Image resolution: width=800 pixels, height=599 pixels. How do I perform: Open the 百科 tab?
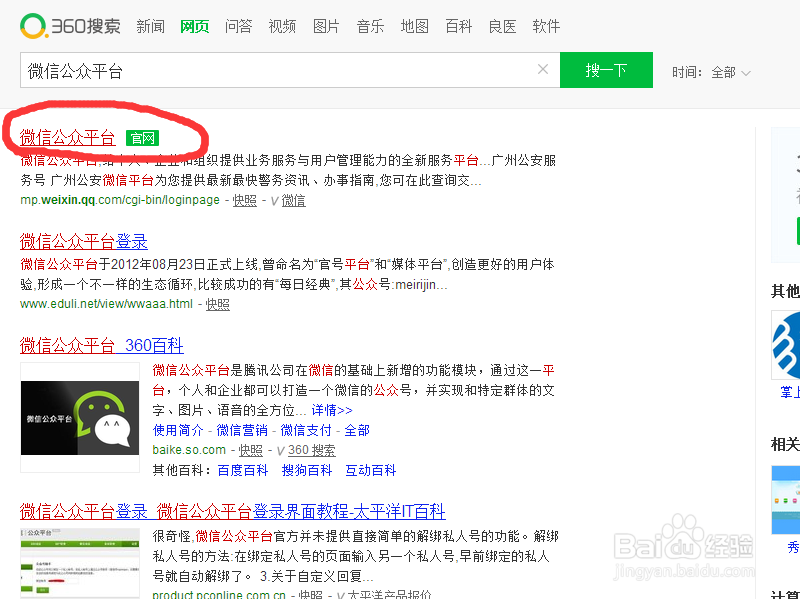tap(458, 27)
